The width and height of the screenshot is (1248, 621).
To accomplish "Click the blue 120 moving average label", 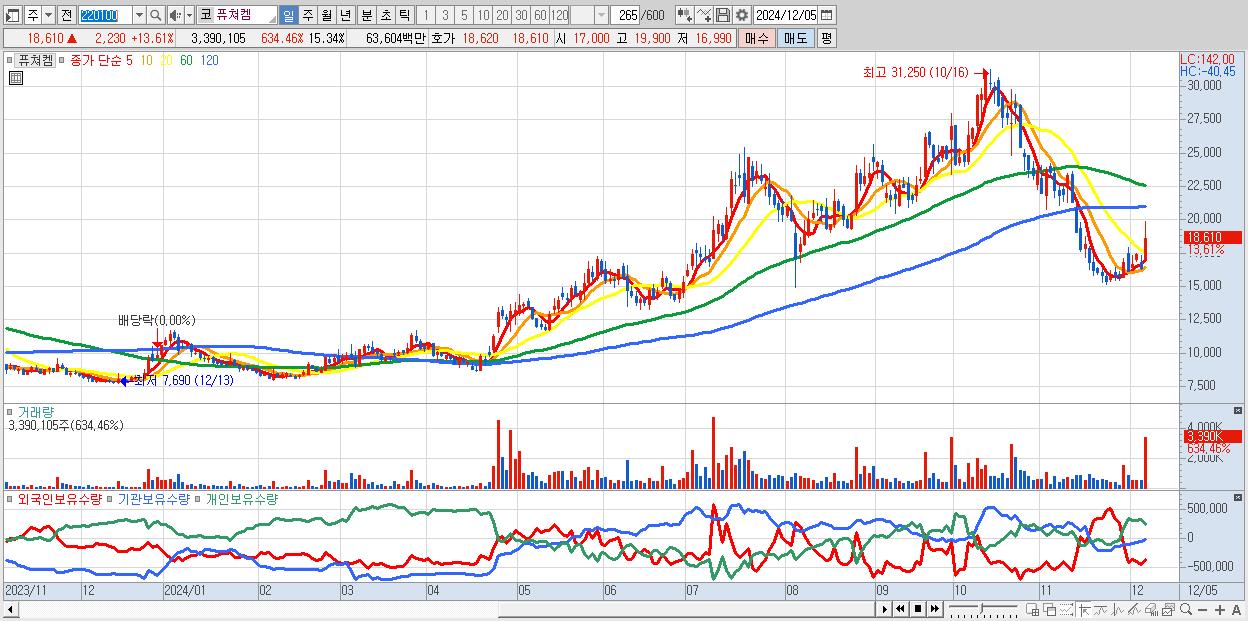I will 209,60.
